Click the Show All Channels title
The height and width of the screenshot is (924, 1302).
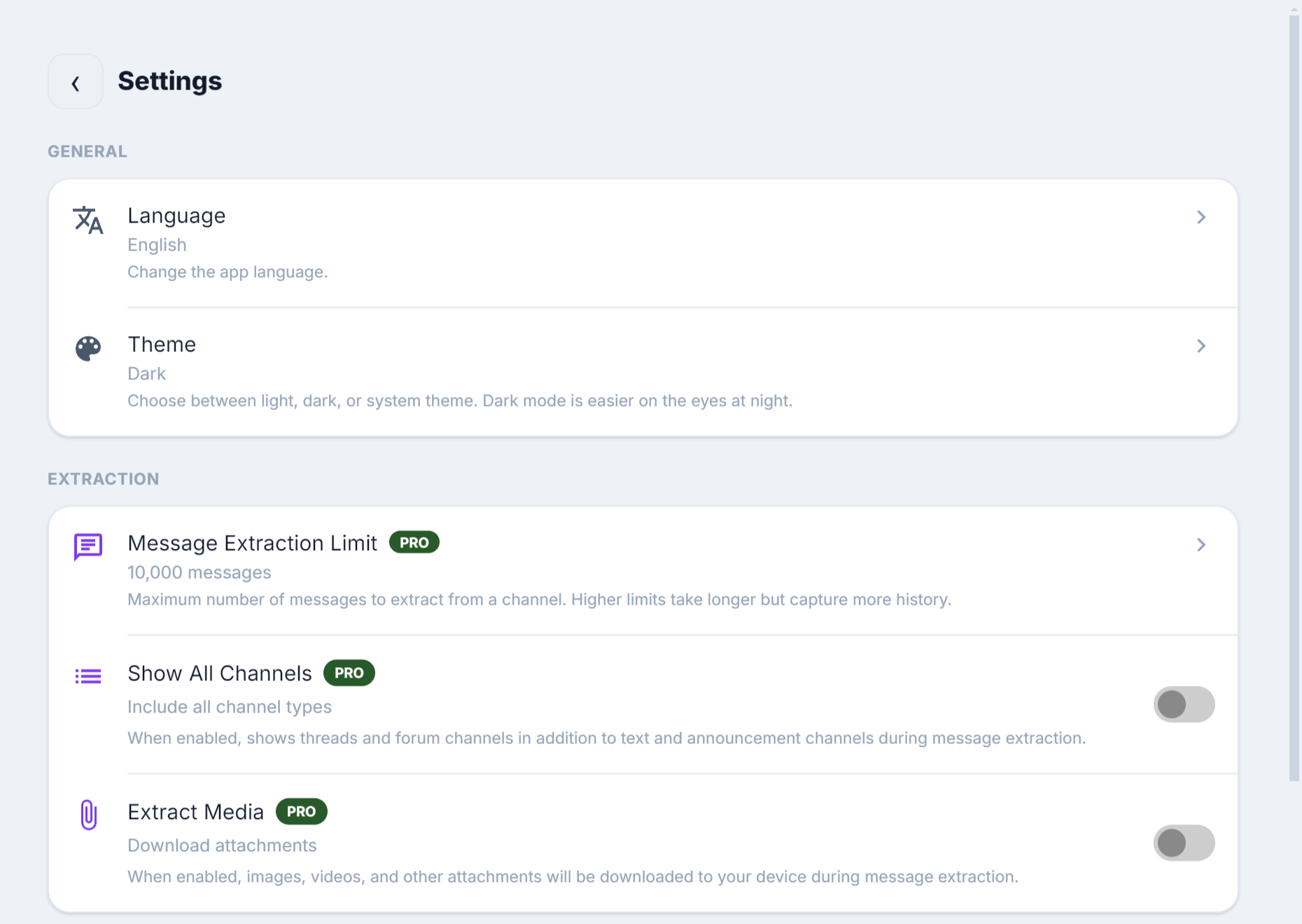click(220, 673)
